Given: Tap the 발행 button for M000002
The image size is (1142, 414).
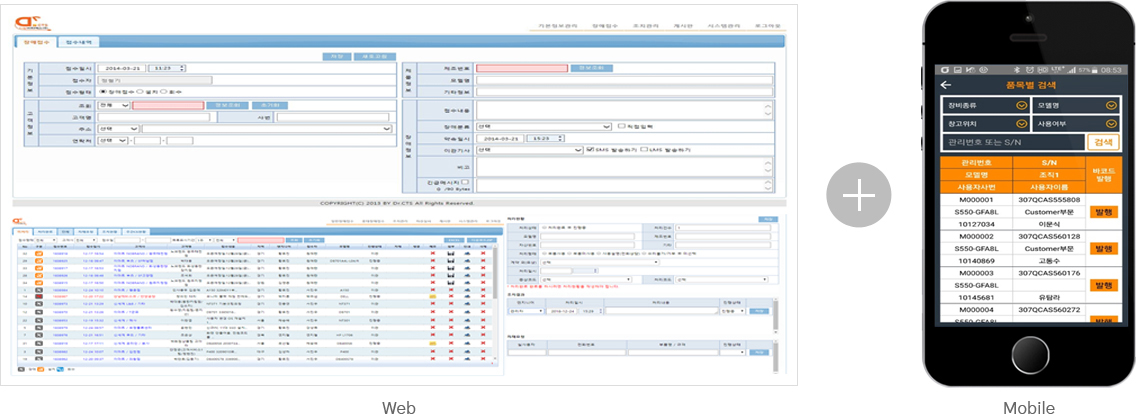Looking at the screenshot, I should [1104, 249].
